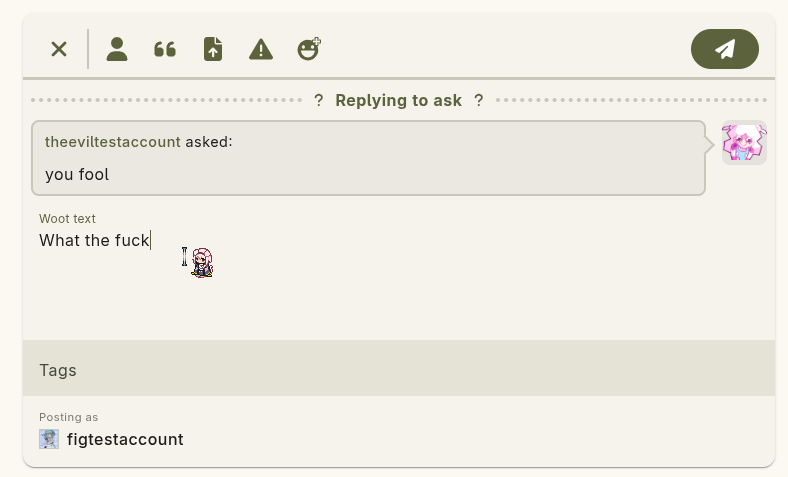The width and height of the screenshot is (788, 477).
Task: Click the "Woot text" field label
Action: tap(67, 219)
